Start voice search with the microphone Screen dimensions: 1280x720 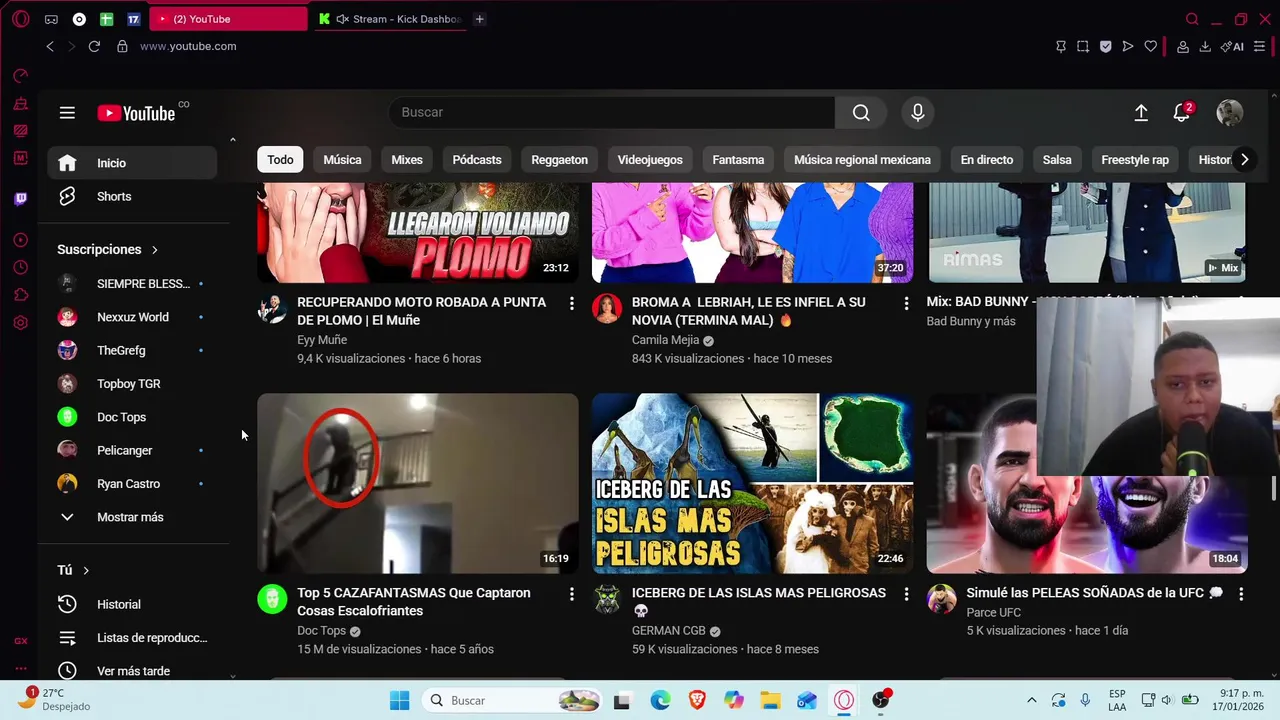point(917,113)
